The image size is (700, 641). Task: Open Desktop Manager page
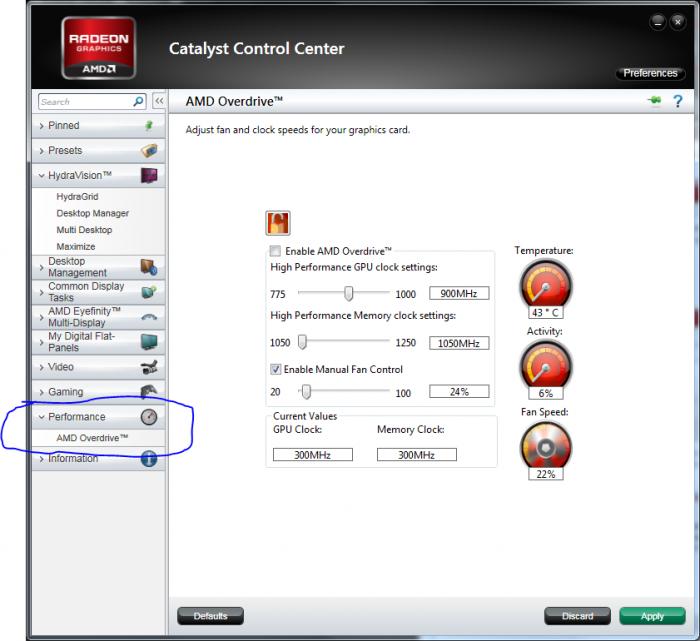coord(92,213)
